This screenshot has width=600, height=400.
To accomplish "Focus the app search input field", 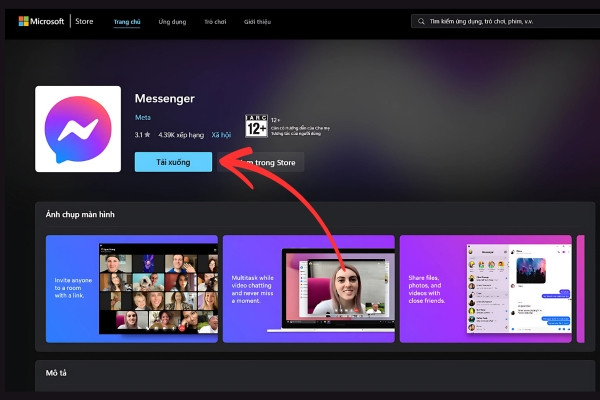I will [x=505, y=21].
